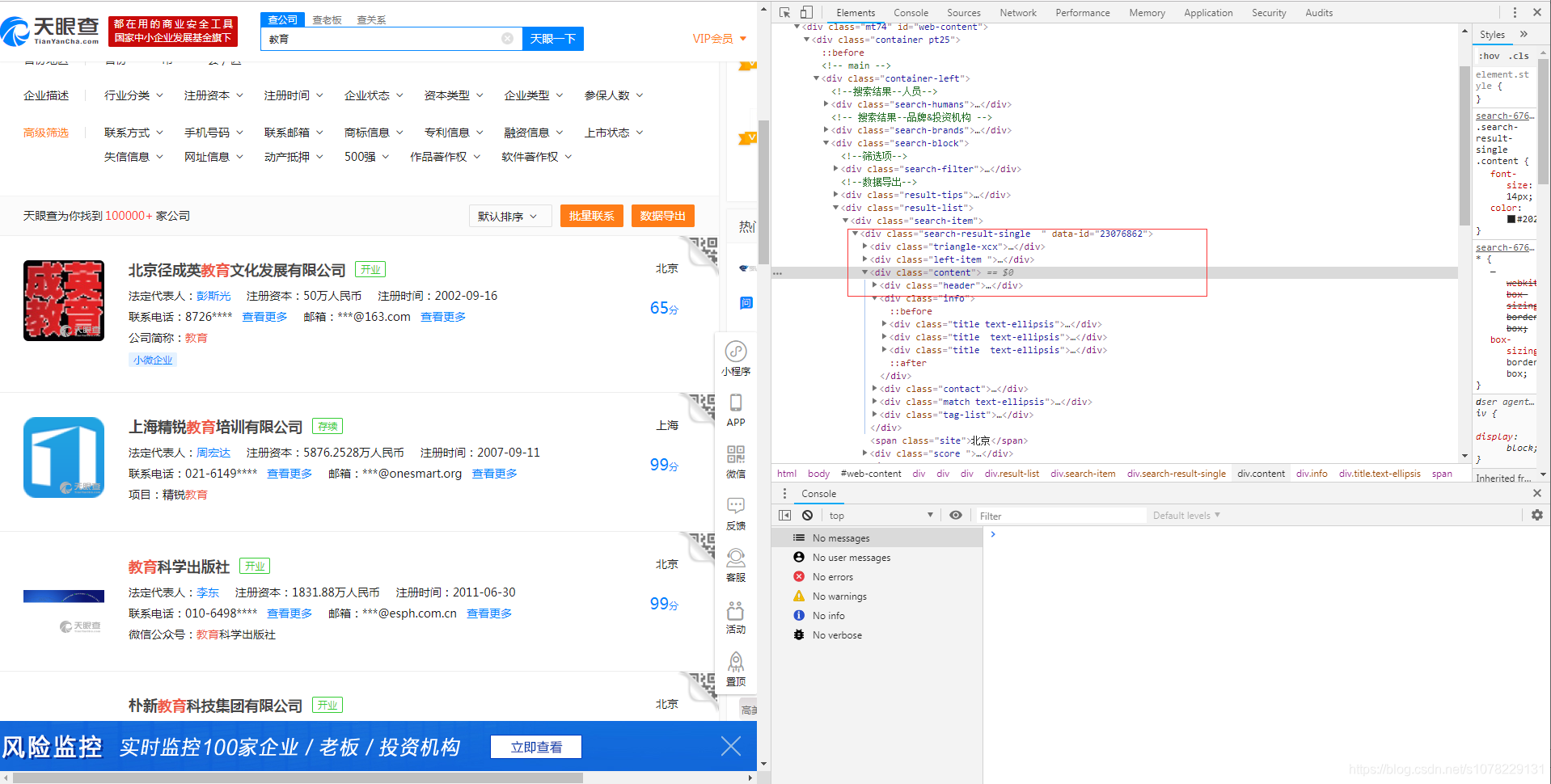Click the 数据导出 export button
This screenshot has width=1551, height=784.
662,216
